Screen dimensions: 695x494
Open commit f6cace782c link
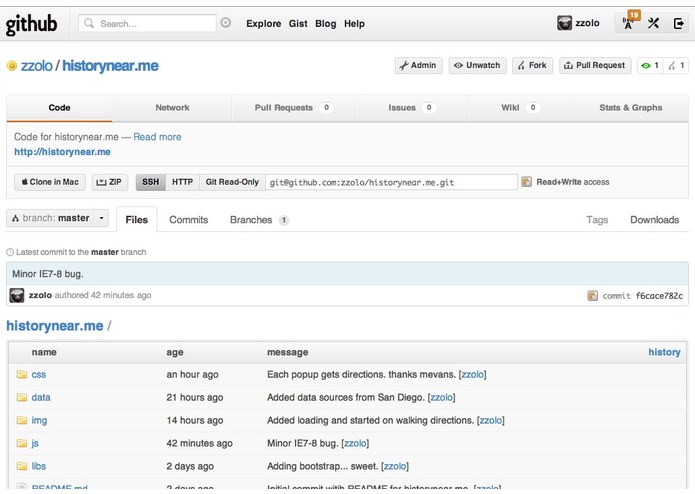[x=659, y=296]
